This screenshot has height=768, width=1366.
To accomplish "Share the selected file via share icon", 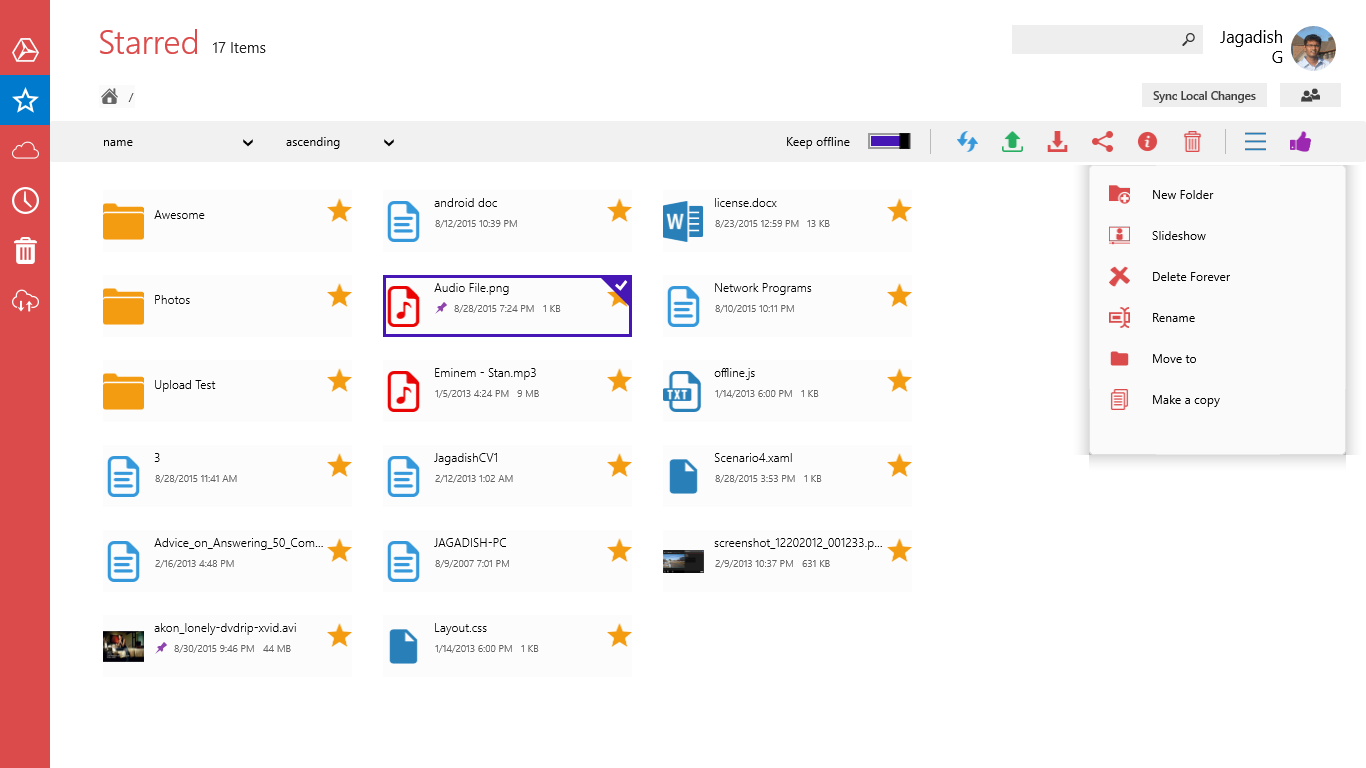I will 1102,142.
